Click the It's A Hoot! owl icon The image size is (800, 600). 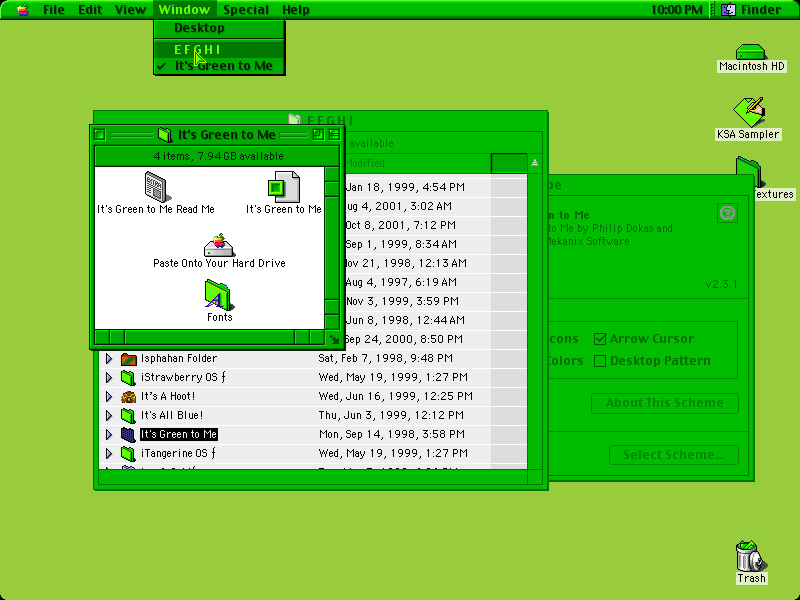pos(129,396)
